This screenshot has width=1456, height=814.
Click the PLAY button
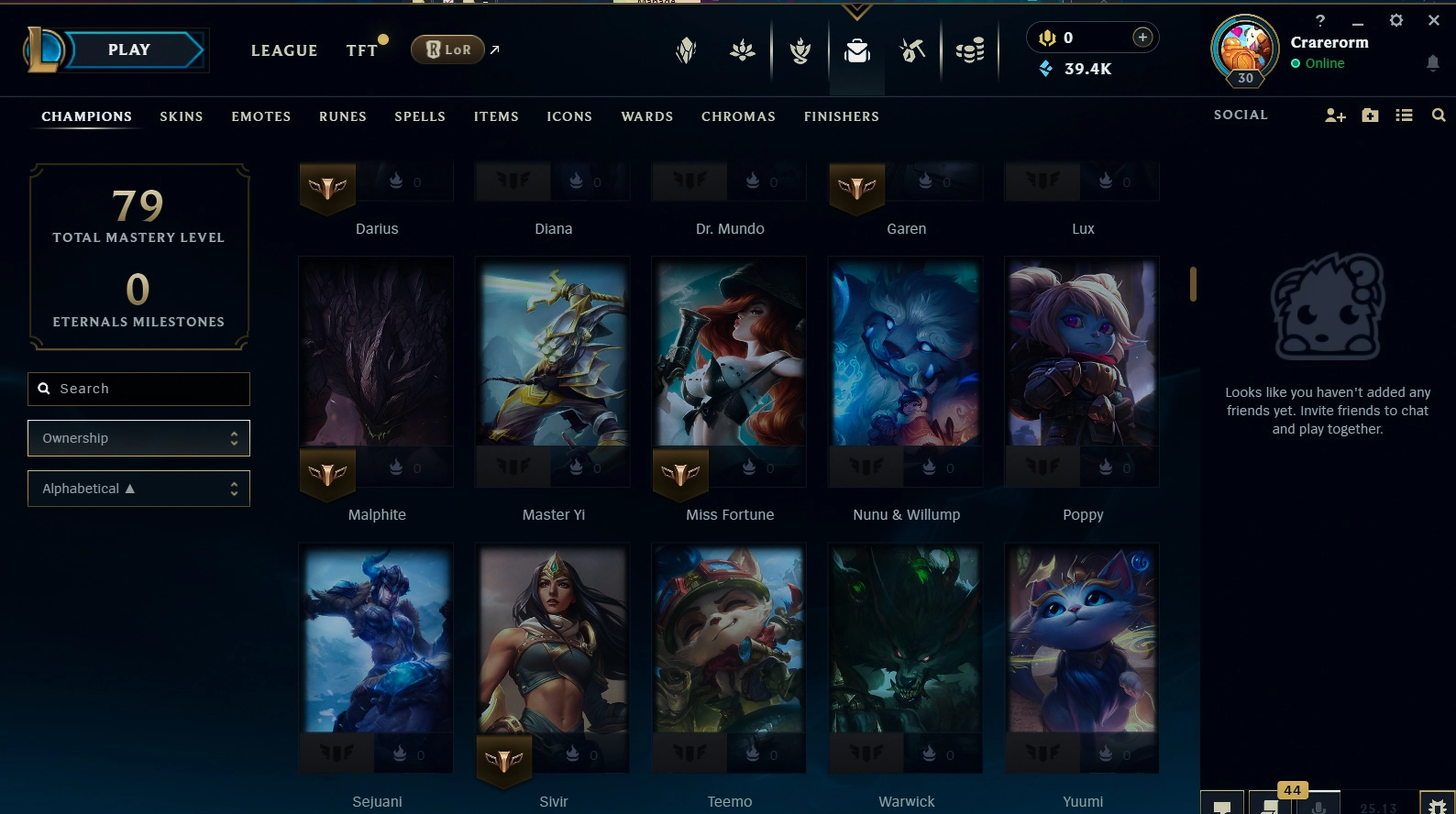click(128, 50)
